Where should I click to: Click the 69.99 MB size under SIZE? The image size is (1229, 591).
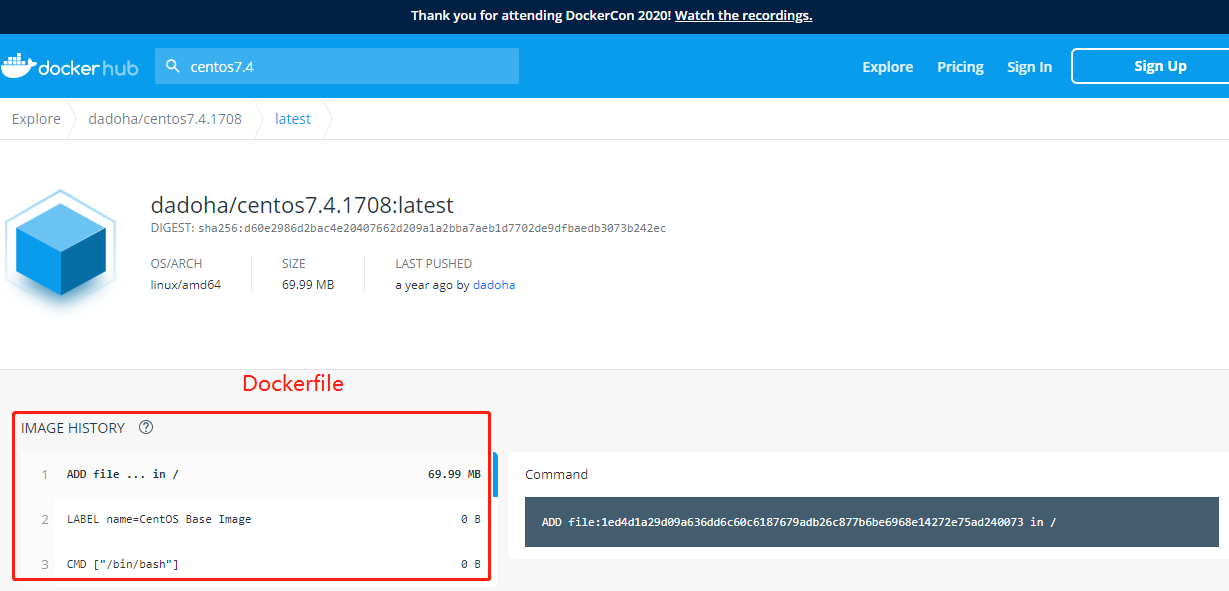coord(308,285)
